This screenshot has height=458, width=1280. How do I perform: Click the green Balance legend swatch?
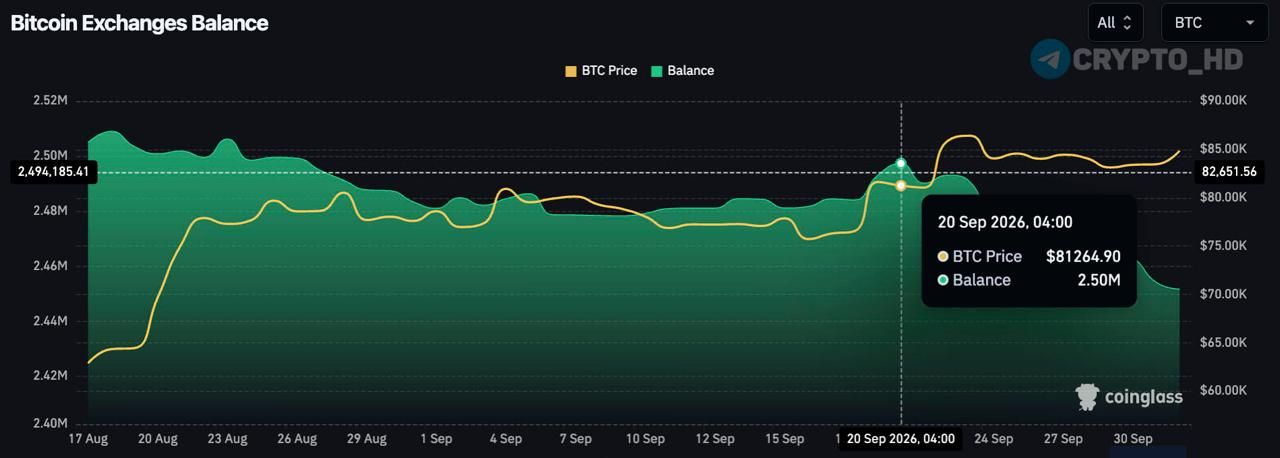tap(656, 71)
